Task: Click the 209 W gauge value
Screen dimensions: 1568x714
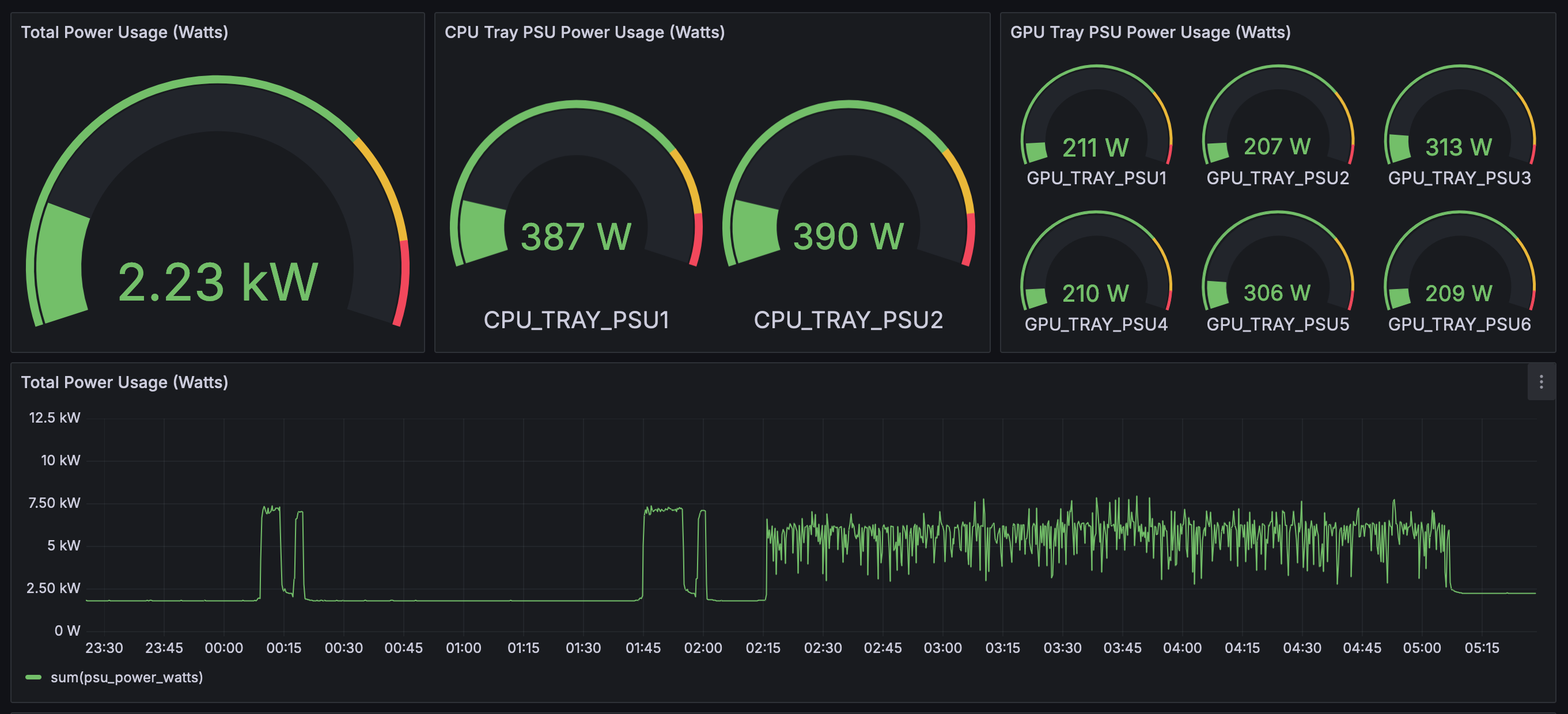Action: pyautogui.click(x=1459, y=294)
